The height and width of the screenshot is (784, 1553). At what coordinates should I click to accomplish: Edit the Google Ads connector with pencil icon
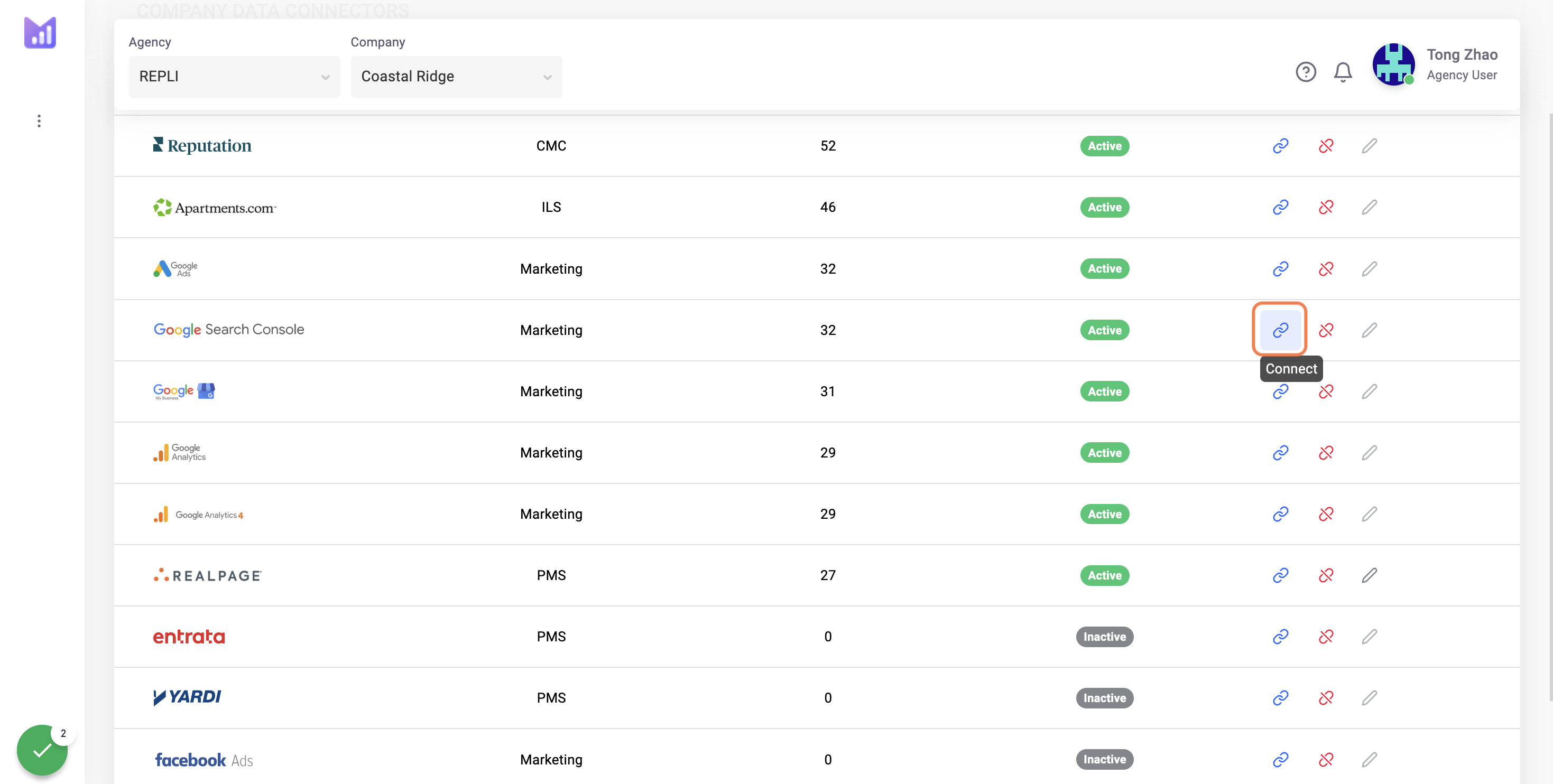click(1369, 269)
